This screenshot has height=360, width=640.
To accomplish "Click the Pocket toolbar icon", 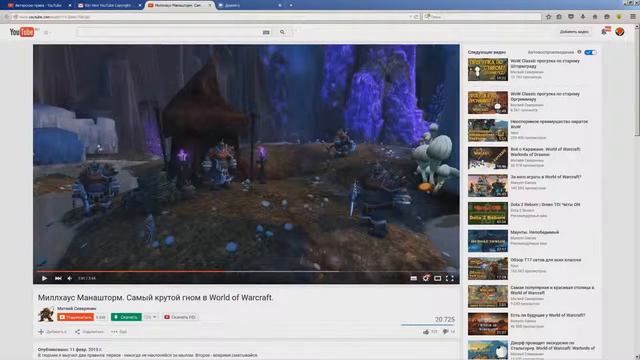I will 571,17.
